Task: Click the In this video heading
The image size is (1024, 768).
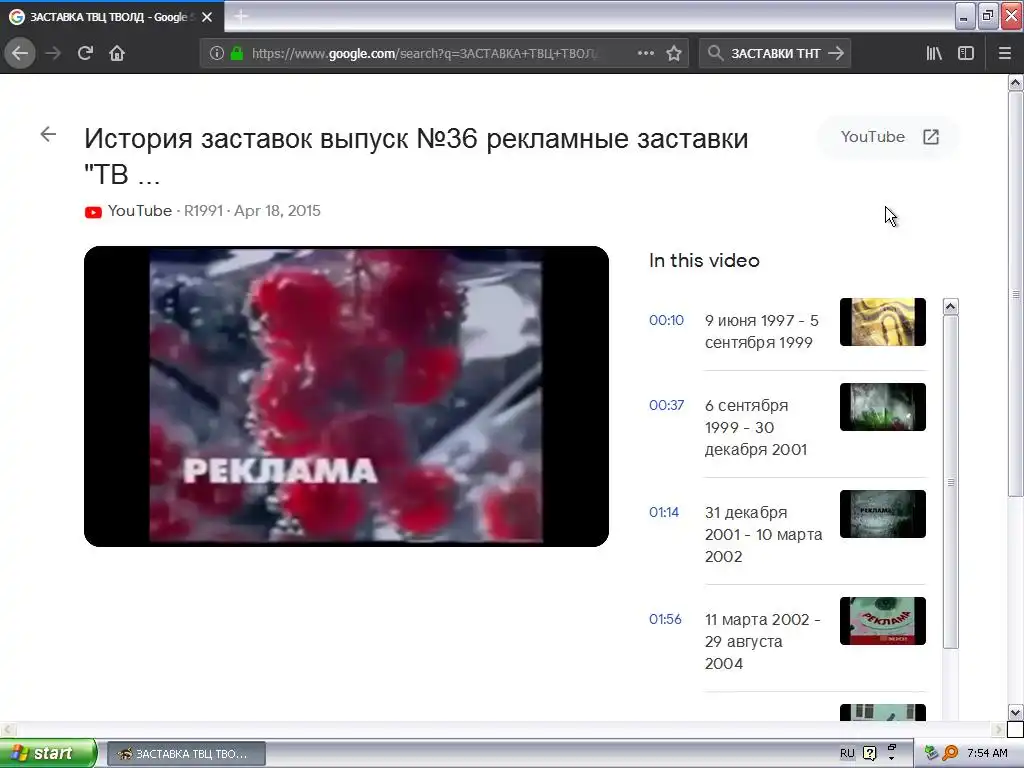Action: pyautogui.click(x=704, y=261)
